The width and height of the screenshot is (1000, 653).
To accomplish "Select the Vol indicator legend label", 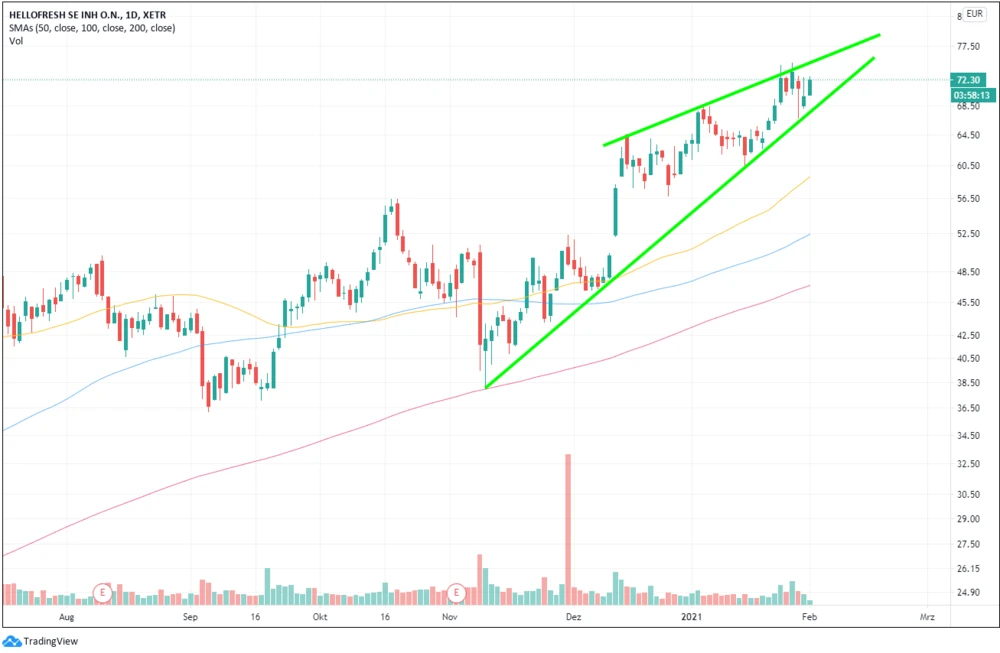I will [x=15, y=41].
